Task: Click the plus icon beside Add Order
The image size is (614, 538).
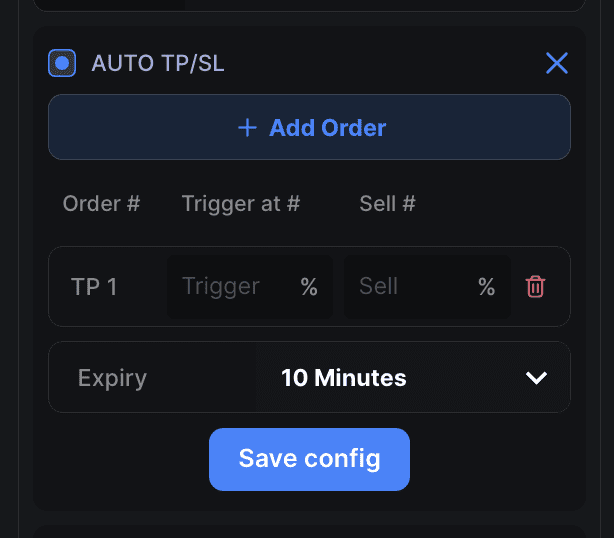Action: [x=247, y=128]
